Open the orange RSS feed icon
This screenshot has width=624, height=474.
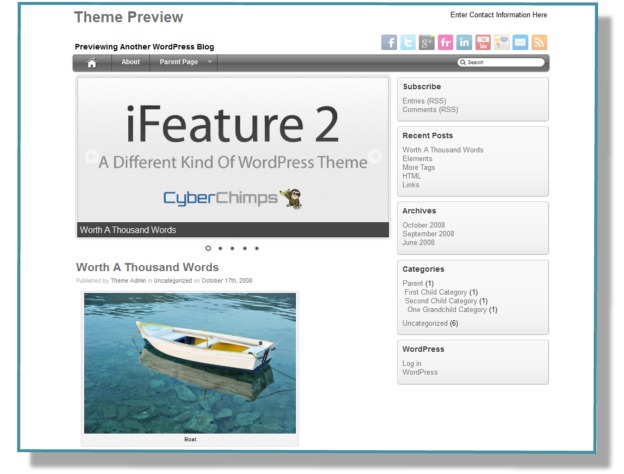539,42
